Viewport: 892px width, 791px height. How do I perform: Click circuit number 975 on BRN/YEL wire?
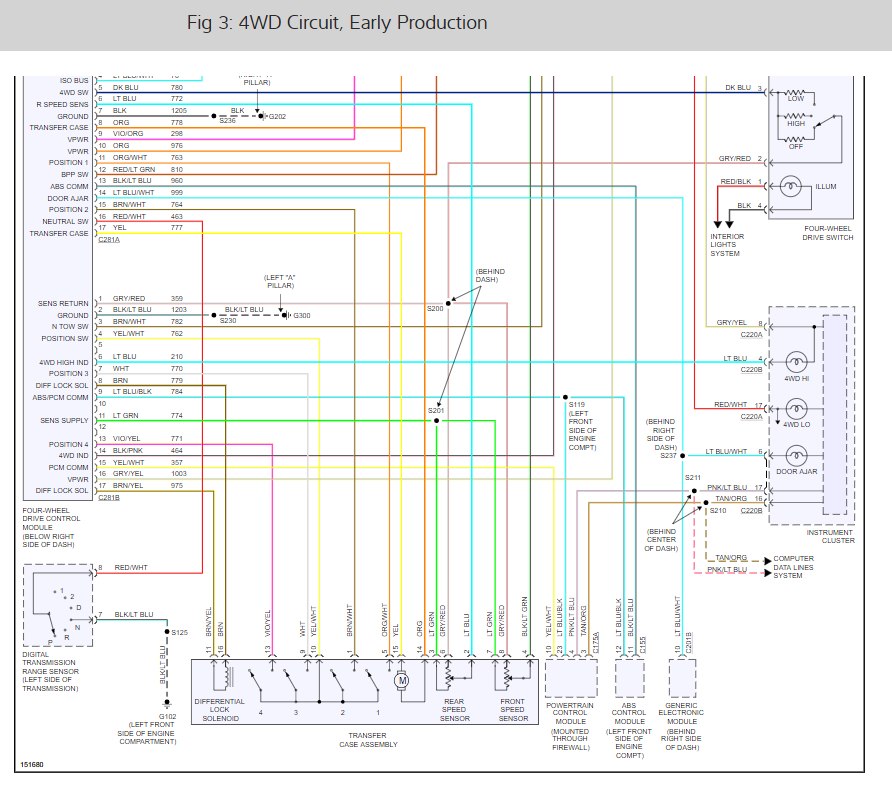pyautogui.click(x=176, y=485)
